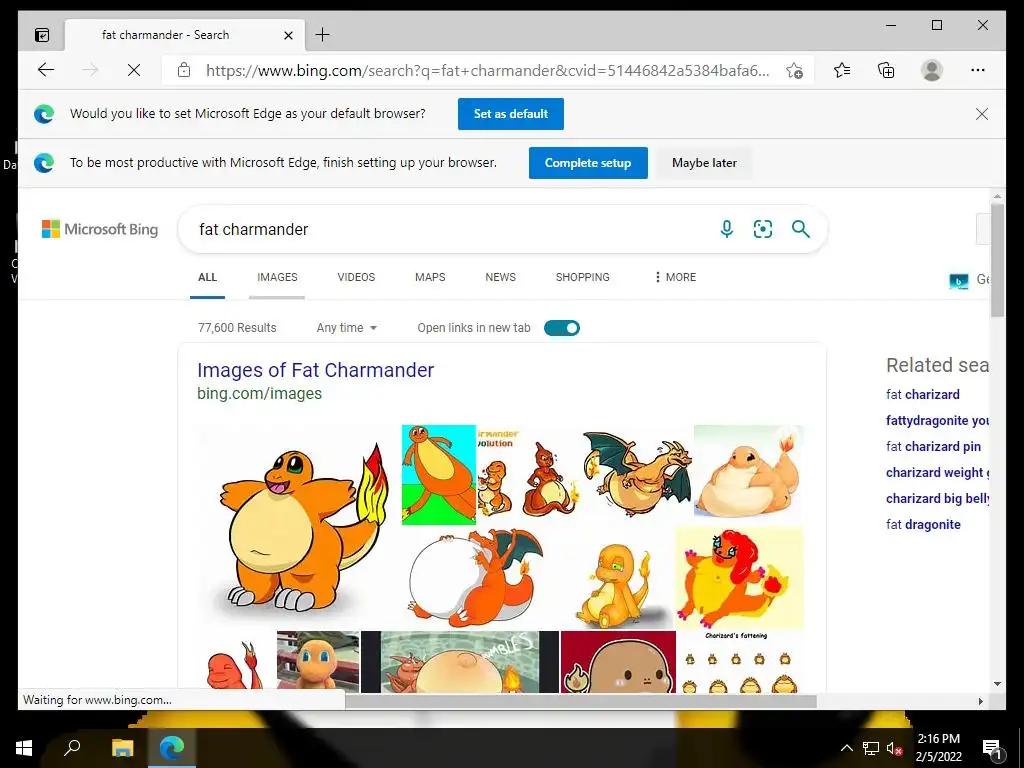
Task: Switch to the ALL results tab
Action: click(207, 277)
